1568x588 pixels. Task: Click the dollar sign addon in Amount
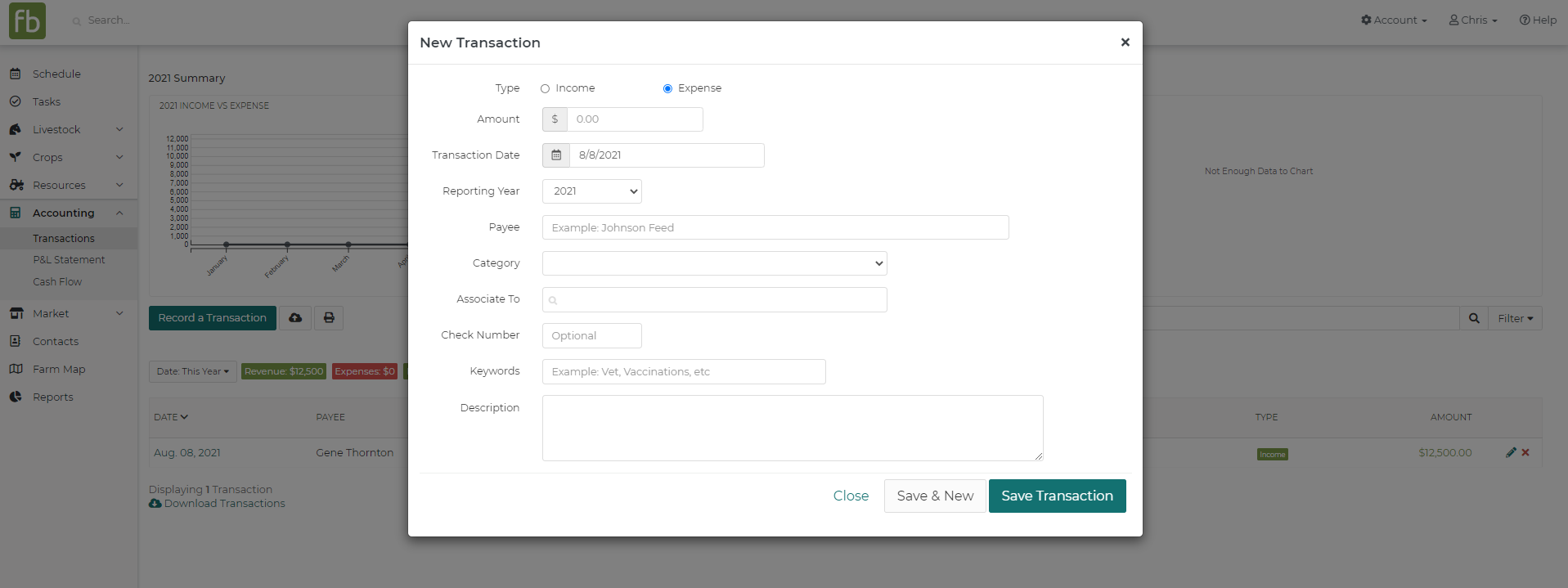(x=555, y=119)
